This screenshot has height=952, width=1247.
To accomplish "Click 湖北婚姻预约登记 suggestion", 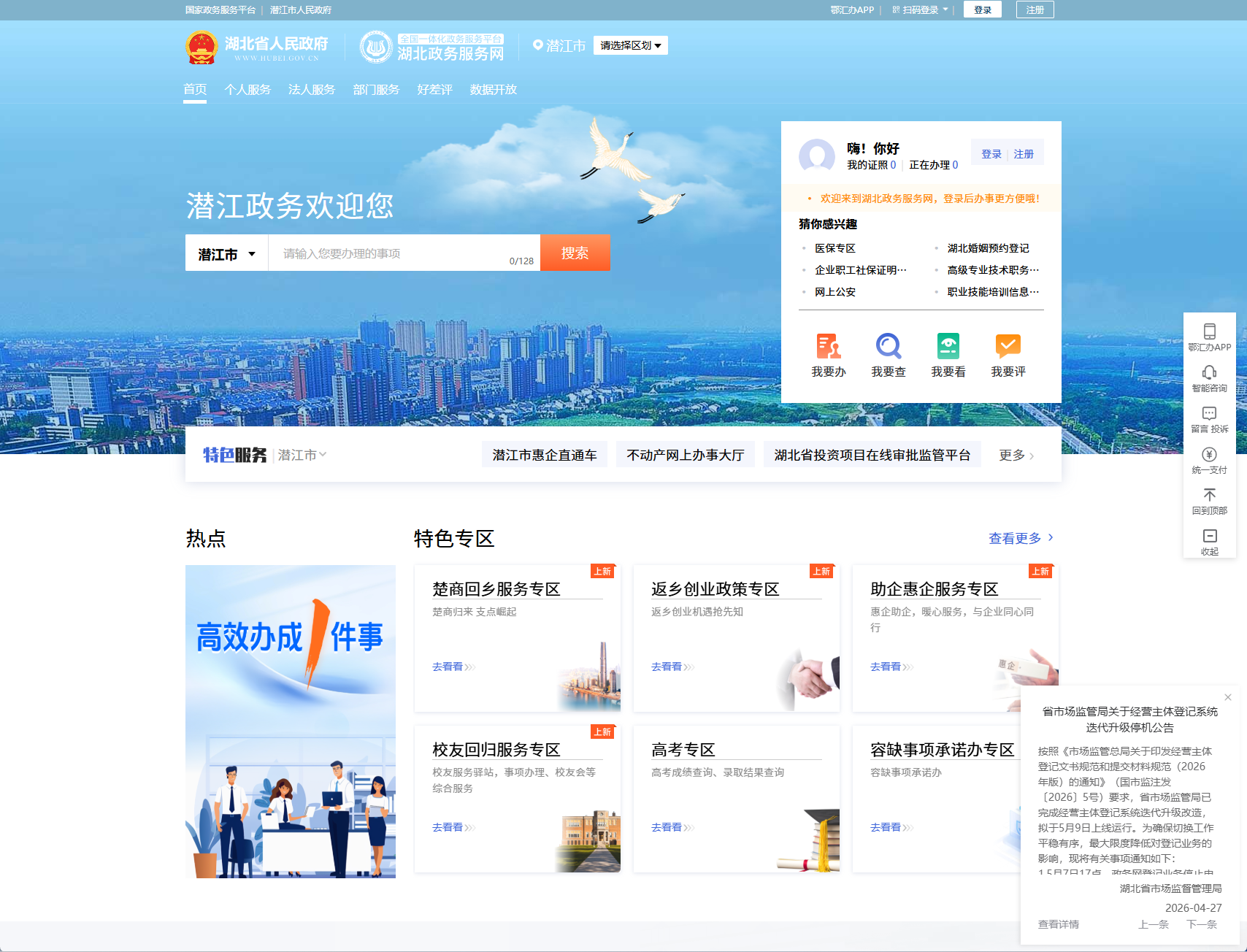I will [x=989, y=248].
